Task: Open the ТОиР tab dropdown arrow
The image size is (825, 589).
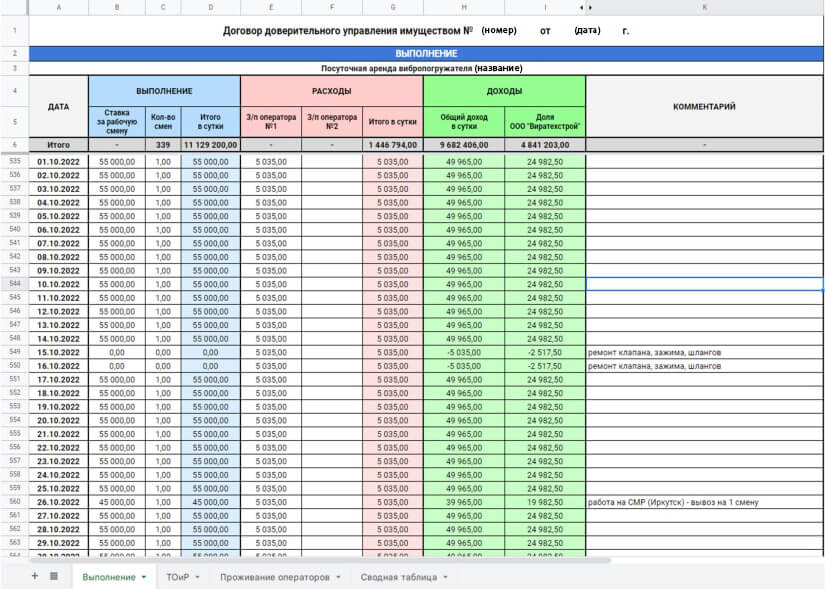Action: [197, 577]
